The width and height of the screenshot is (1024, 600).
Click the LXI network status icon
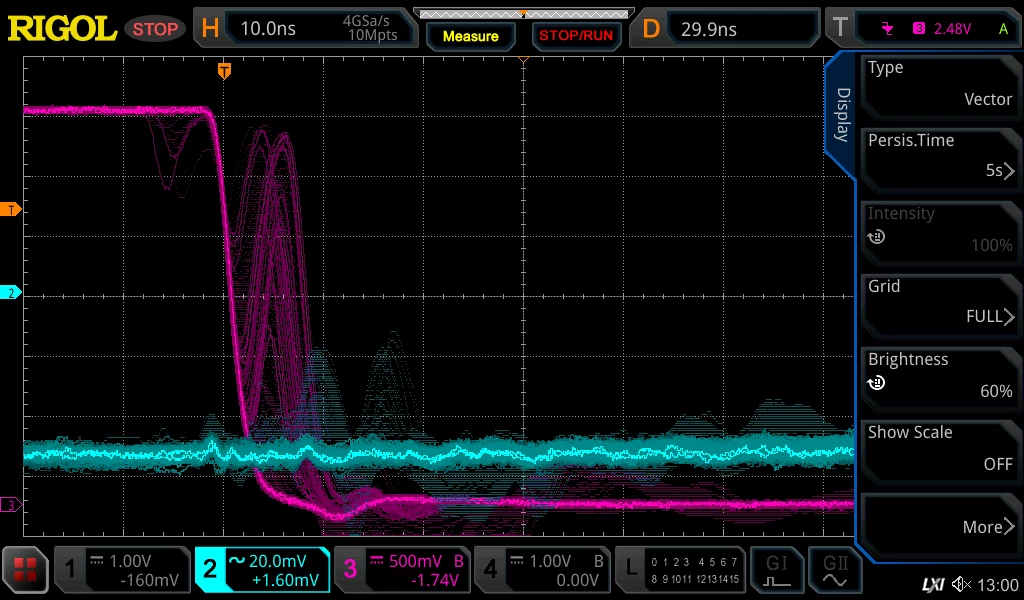tap(933, 584)
